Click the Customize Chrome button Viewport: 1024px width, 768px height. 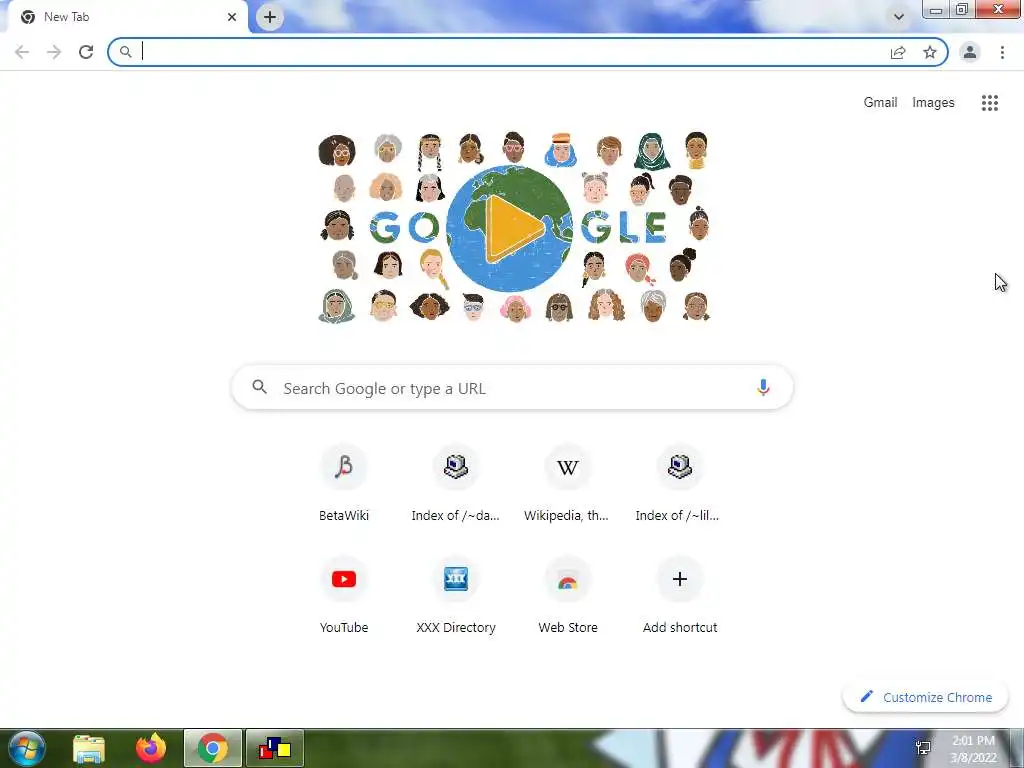[x=925, y=697]
